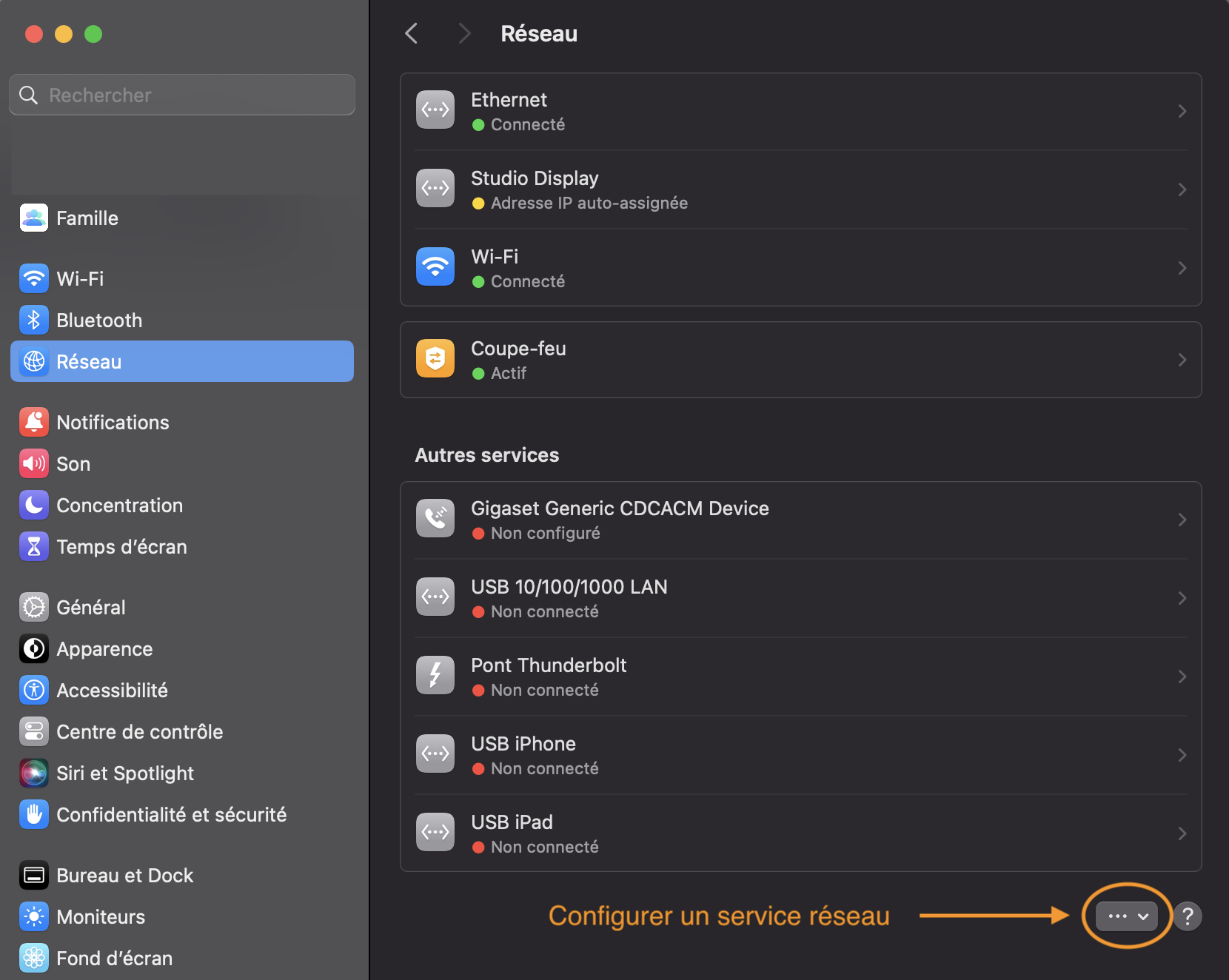Expand Studio Display details chevron
1229x980 pixels.
(1182, 189)
